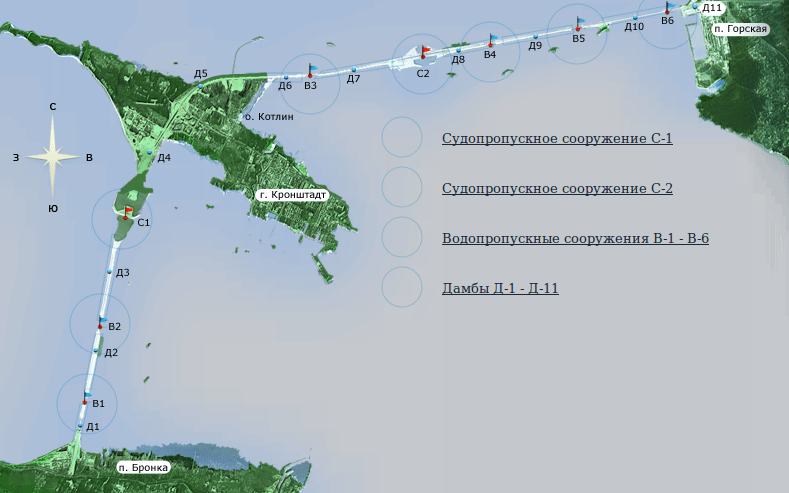Pick the B6 flag marker
The width and height of the screenshot is (789, 493).
pos(667,8)
